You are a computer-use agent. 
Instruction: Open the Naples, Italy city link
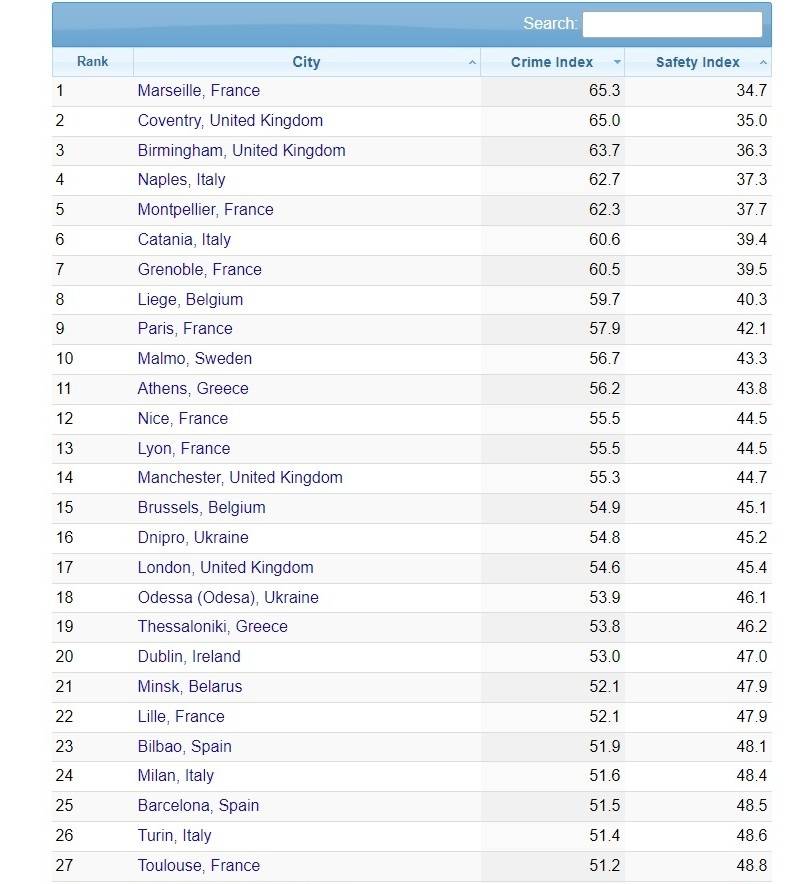182,180
